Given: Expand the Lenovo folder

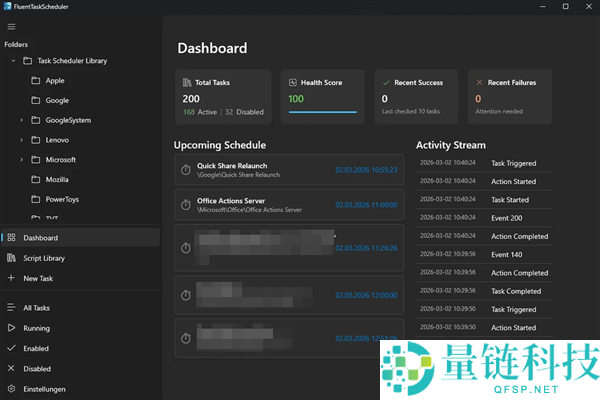Looking at the screenshot, I should [22, 140].
